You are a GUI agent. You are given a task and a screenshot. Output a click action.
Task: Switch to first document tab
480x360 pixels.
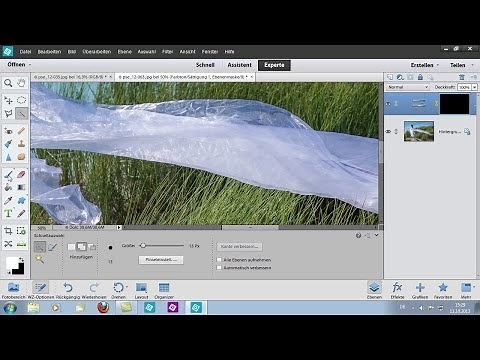[70, 77]
